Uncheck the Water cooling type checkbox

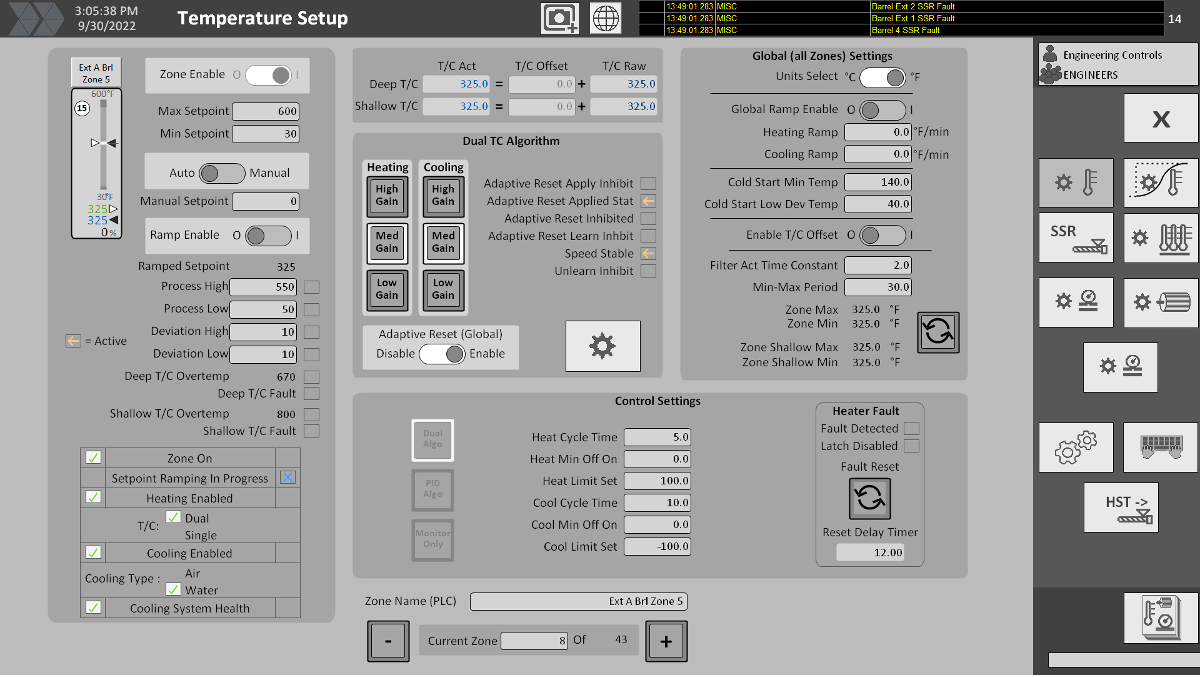[x=175, y=589]
